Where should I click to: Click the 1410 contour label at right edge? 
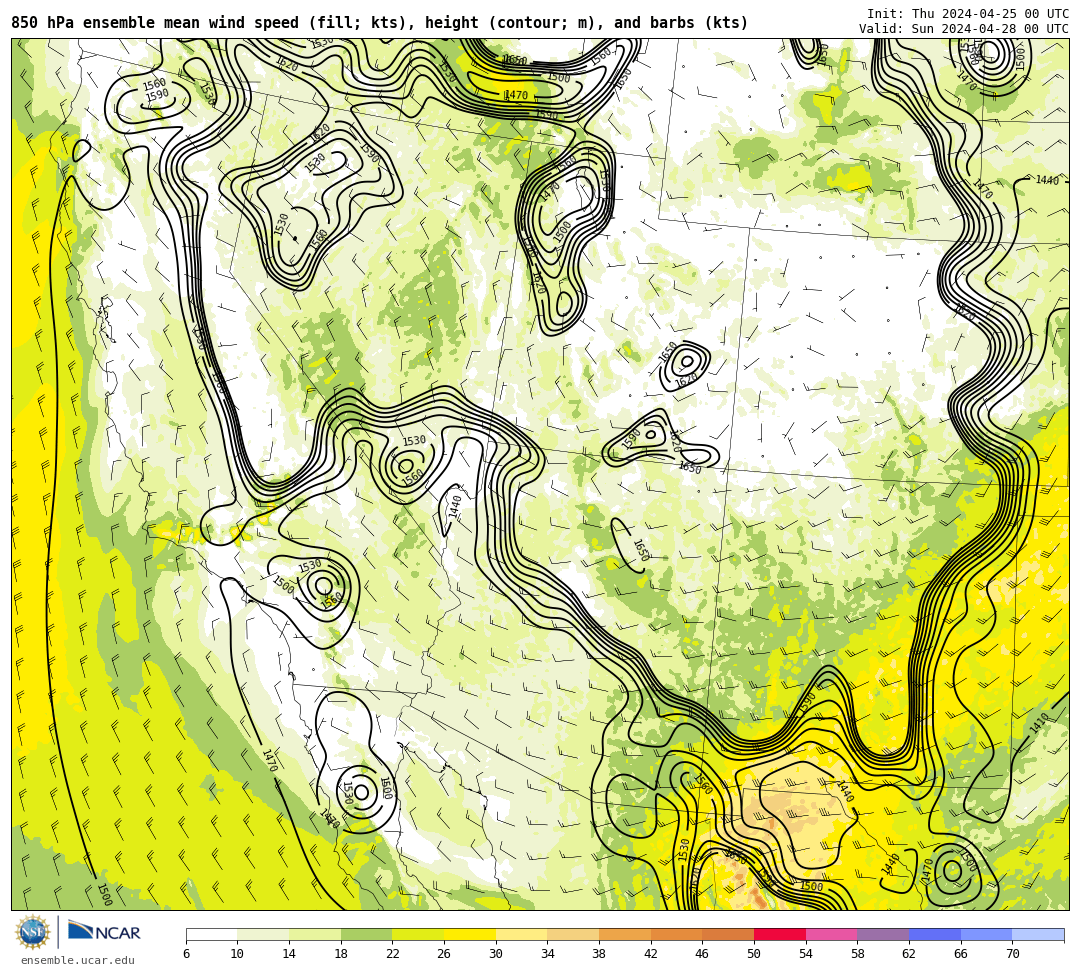(x=1039, y=723)
